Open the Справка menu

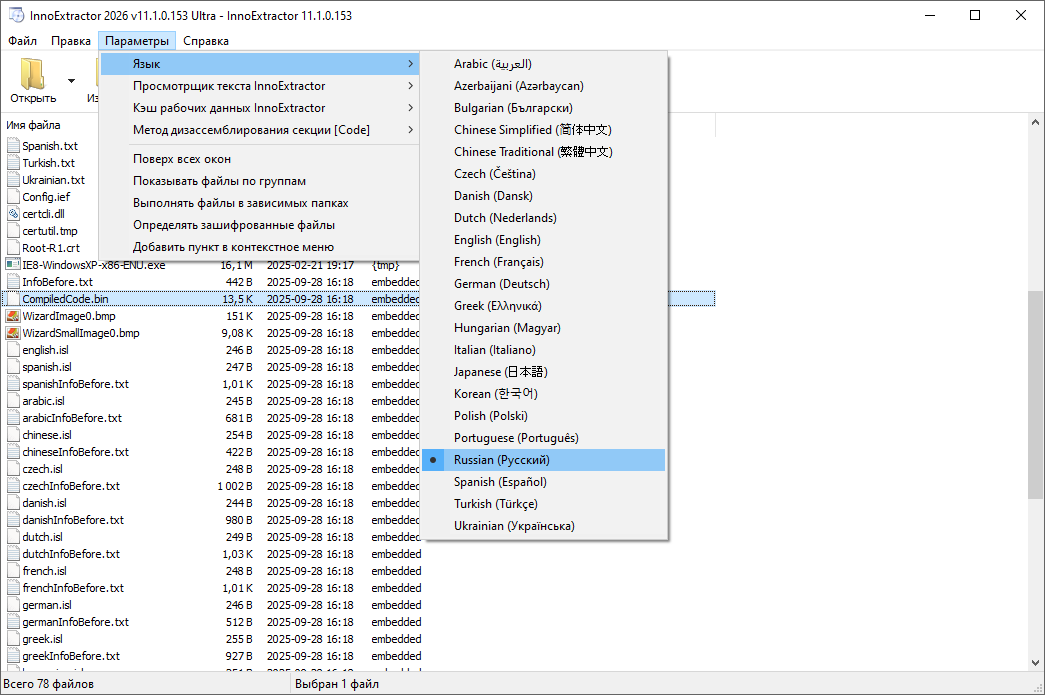206,41
